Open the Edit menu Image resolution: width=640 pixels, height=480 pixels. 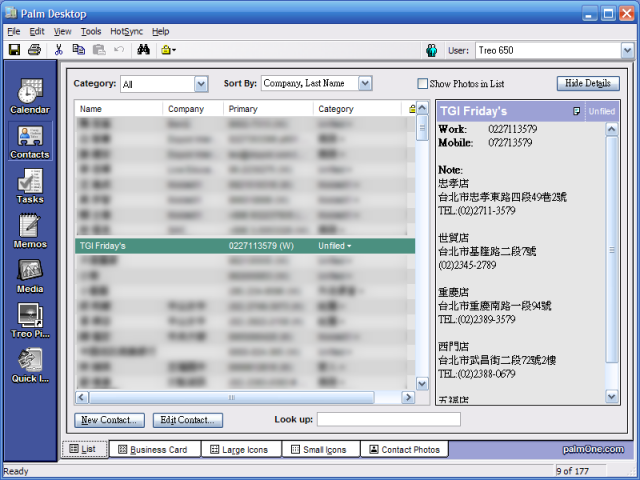tap(37, 31)
